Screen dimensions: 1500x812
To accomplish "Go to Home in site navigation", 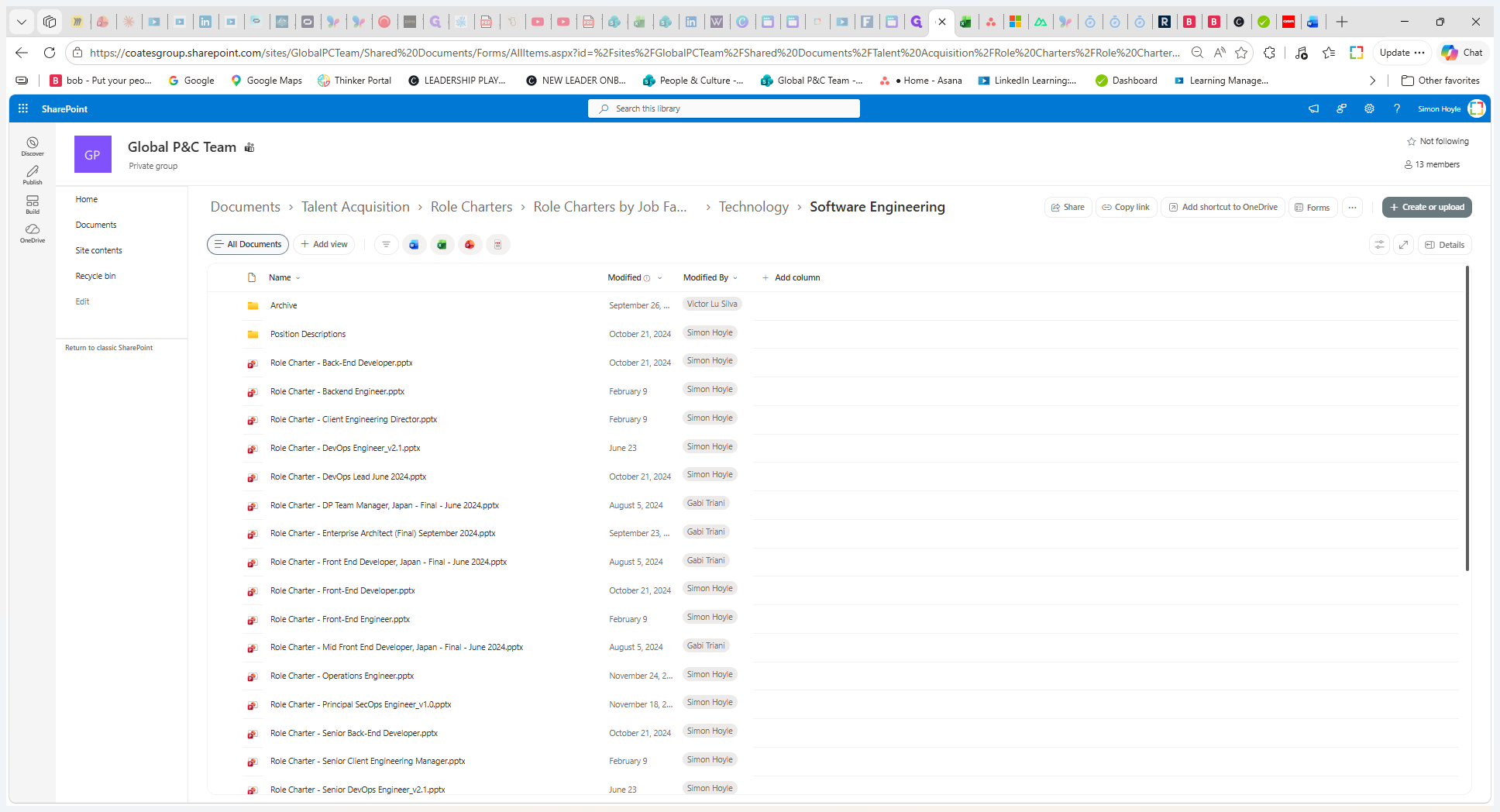I will tap(86, 199).
